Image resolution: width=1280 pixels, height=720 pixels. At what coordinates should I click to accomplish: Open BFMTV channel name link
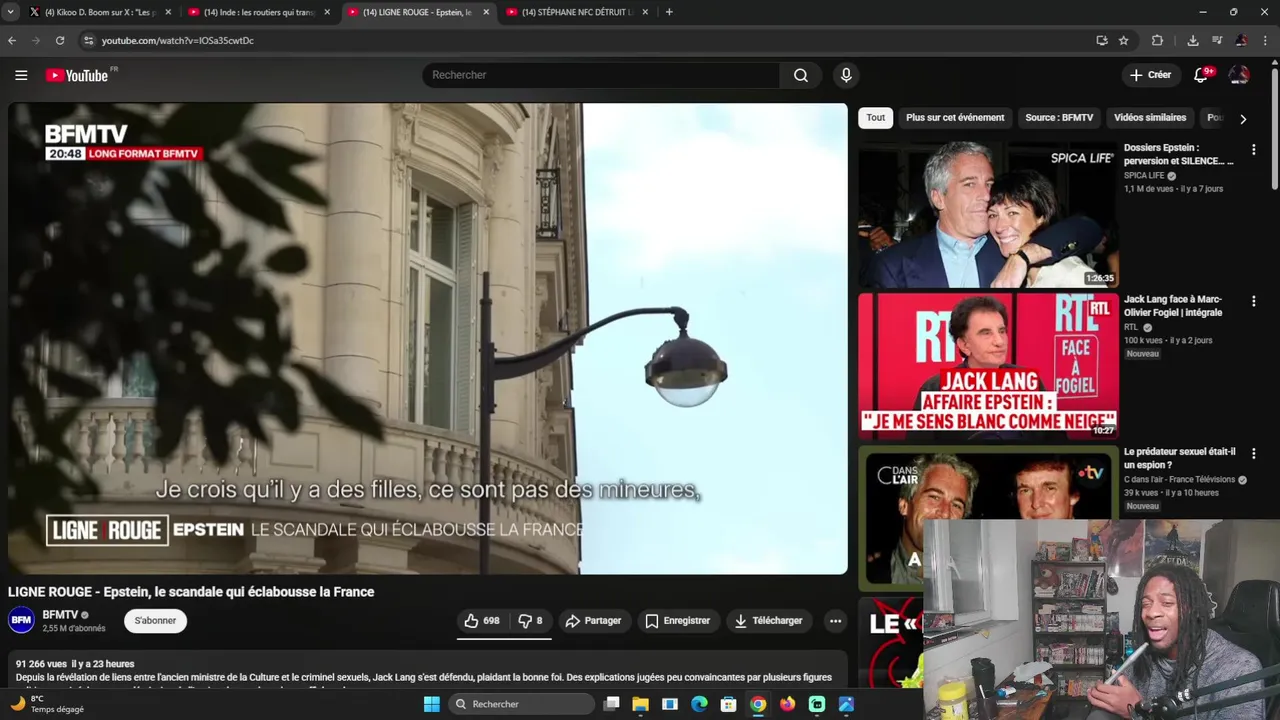pos(60,615)
